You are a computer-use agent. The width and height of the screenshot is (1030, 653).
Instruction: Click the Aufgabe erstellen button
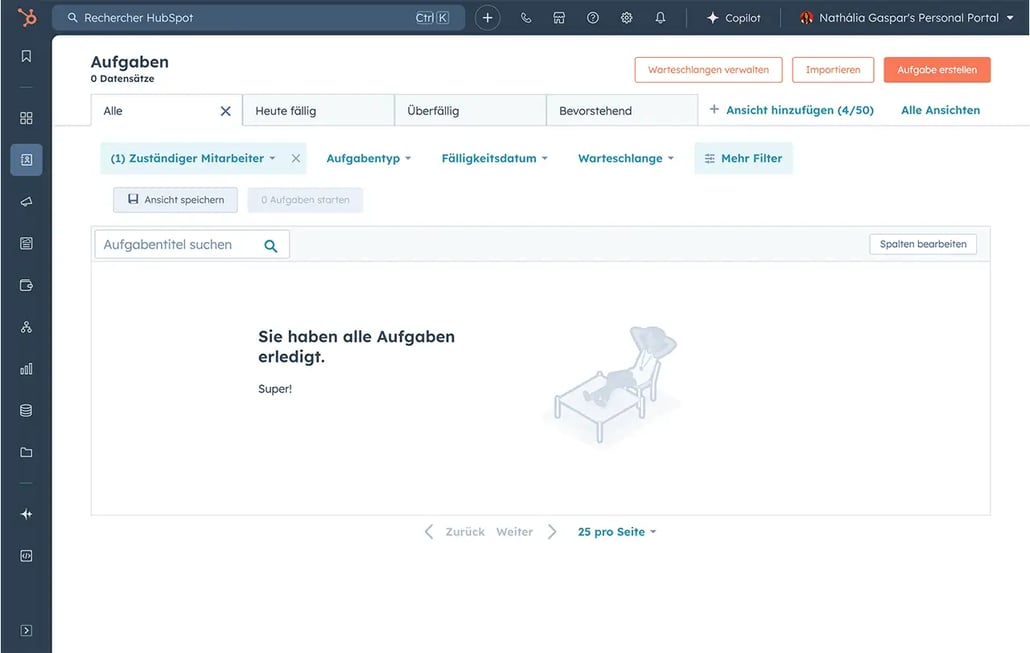click(937, 69)
